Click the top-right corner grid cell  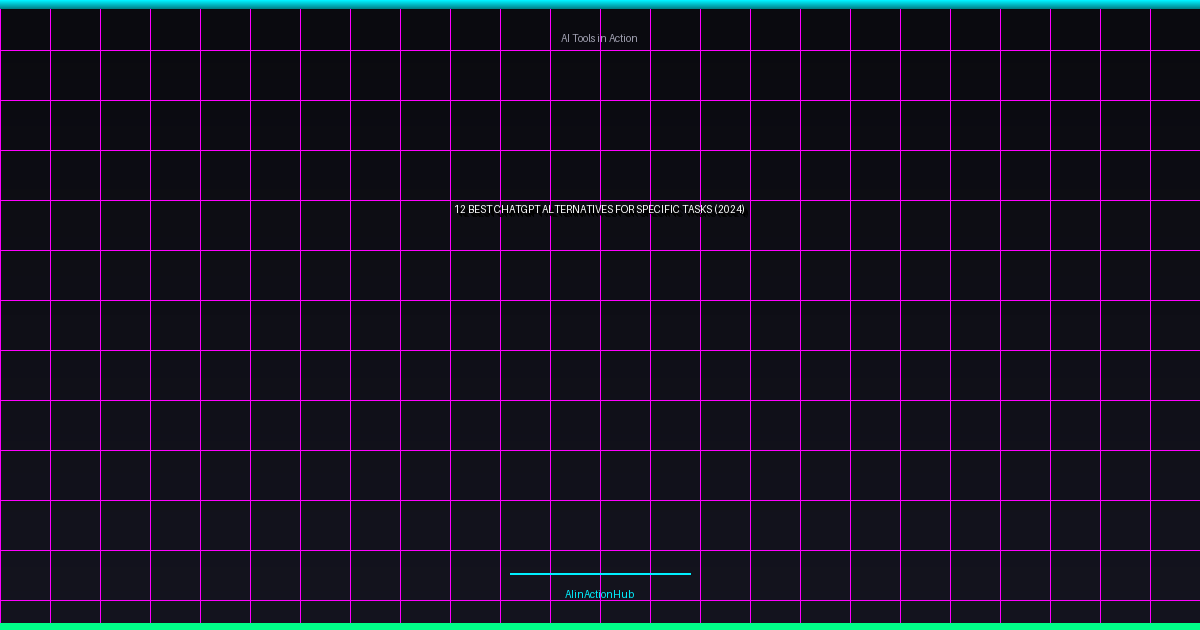point(1176,29)
